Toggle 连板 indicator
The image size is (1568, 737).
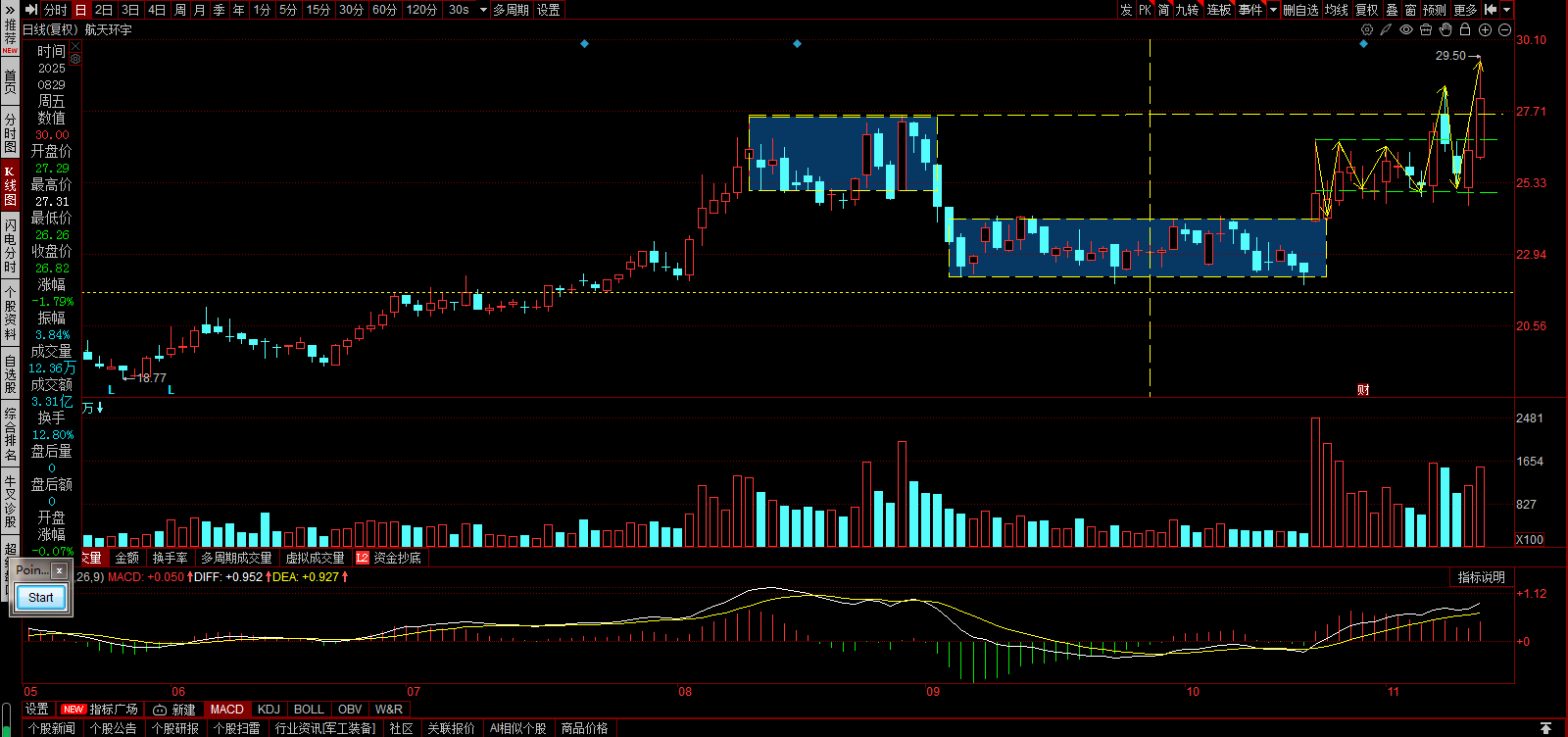1219,10
